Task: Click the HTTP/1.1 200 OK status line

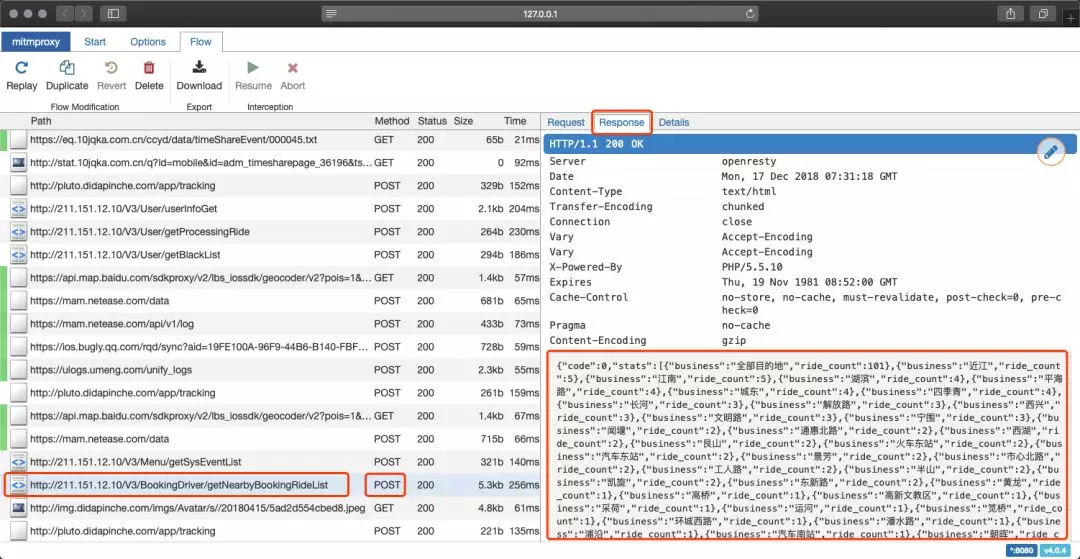Action: pyautogui.click(x=809, y=144)
